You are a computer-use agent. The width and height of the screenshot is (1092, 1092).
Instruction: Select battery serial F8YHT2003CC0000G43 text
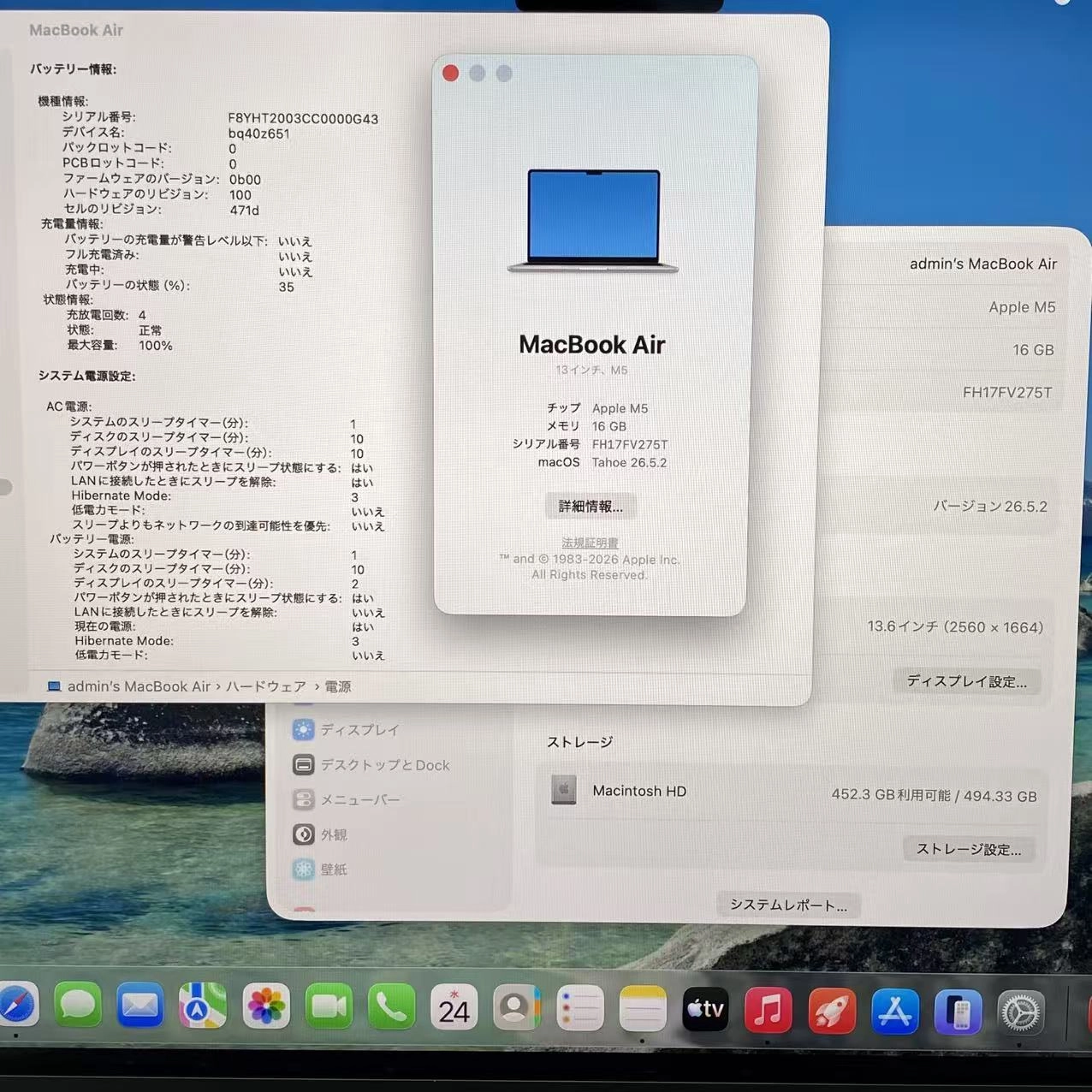(303, 119)
